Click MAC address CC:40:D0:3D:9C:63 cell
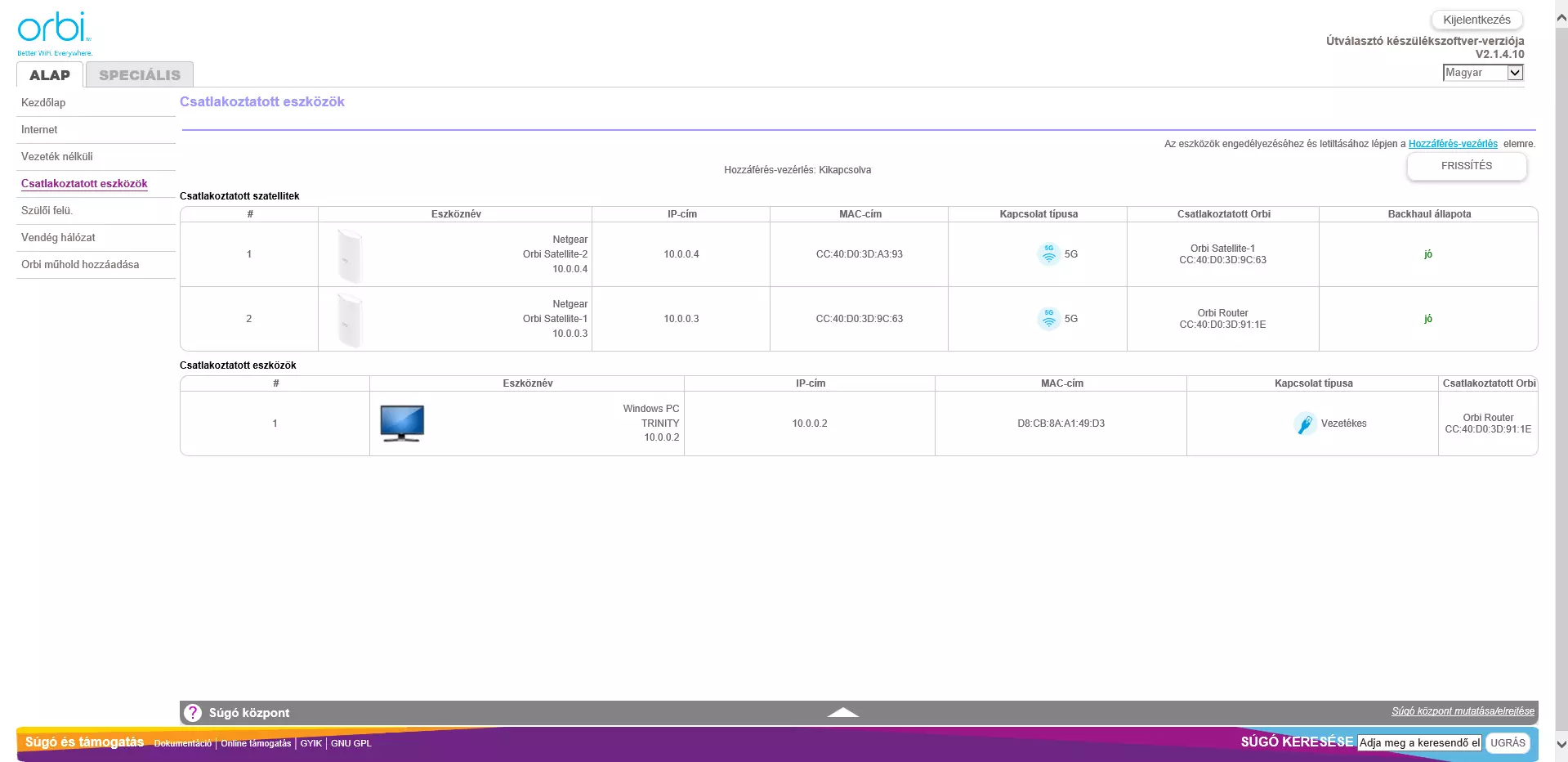Image resolution: width=1568 pixels, height=762 pixels. tap(859, 319)
